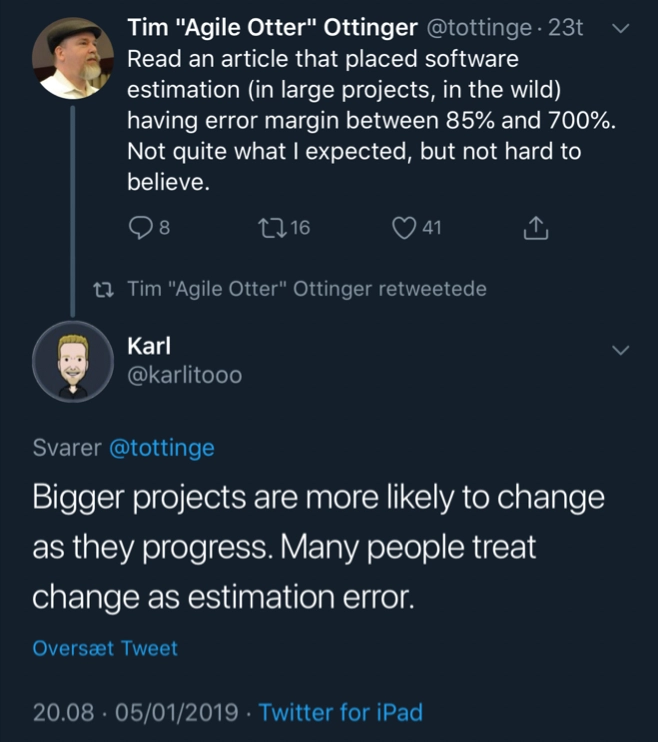Screen dimensions: 658x742
Task: Expand the chevron menu on Tim's tweet
Action: 621,28
